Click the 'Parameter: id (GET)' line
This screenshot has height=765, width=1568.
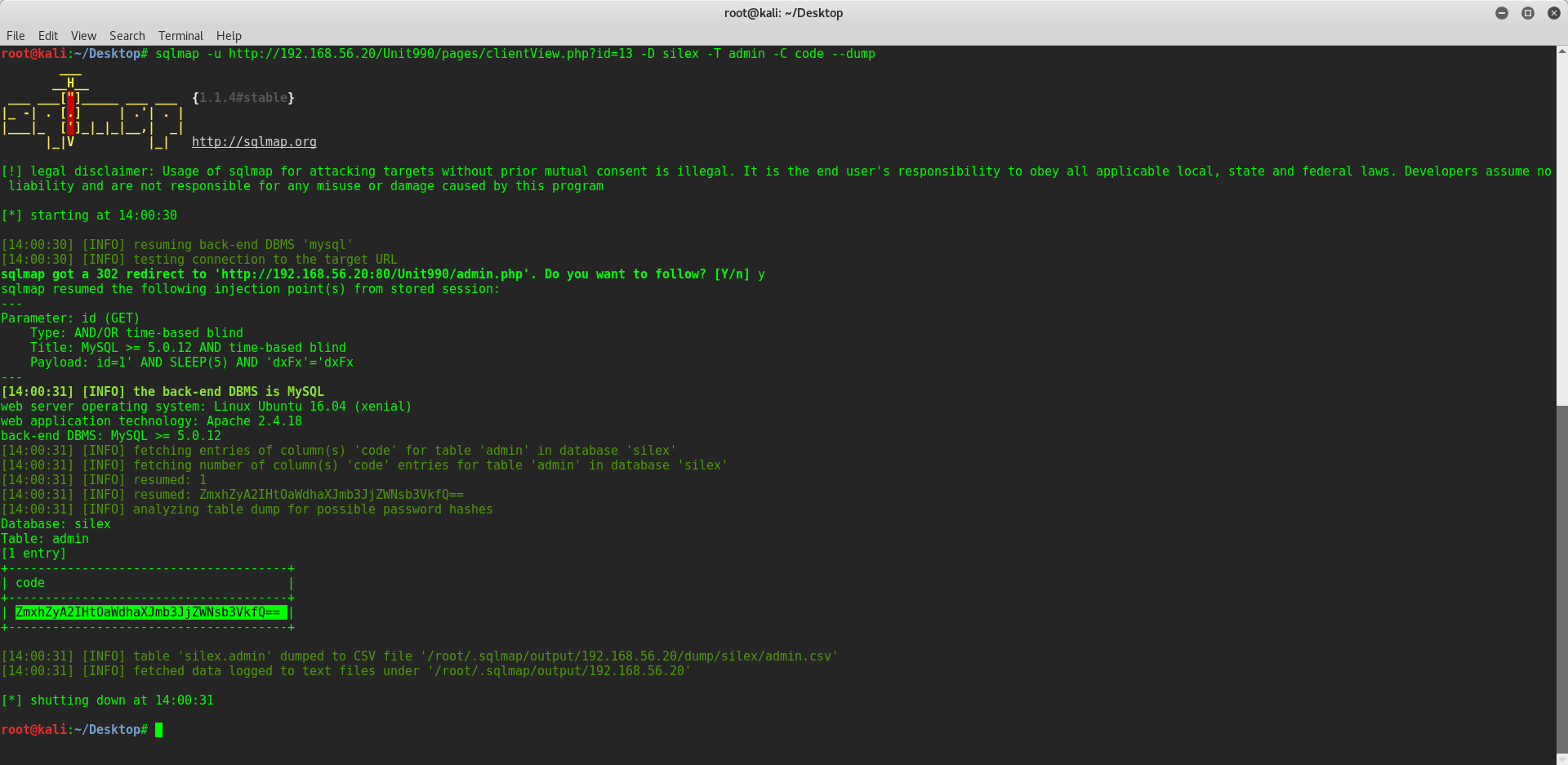70,318
